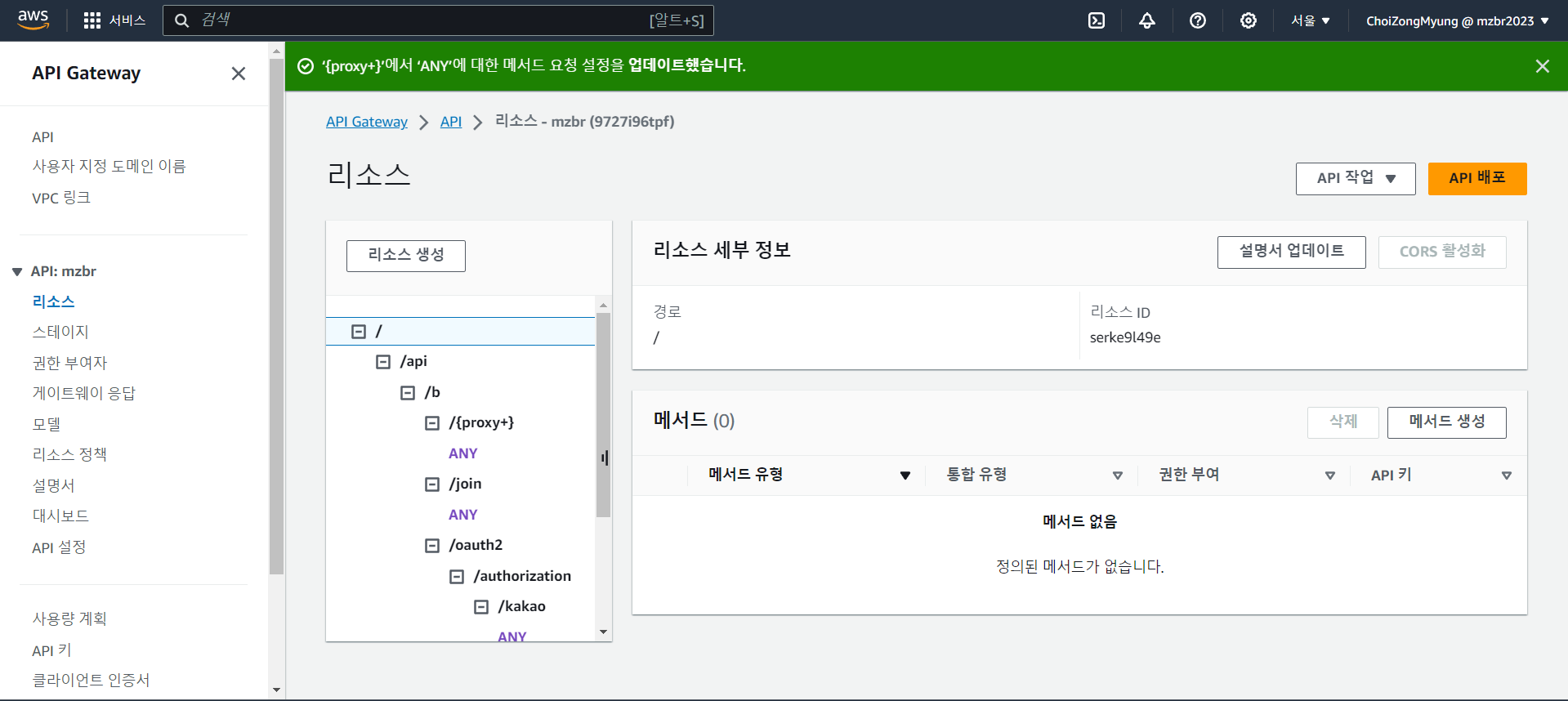
Task: Collapse the /oauth2 tree node
Action: [431, 545]
